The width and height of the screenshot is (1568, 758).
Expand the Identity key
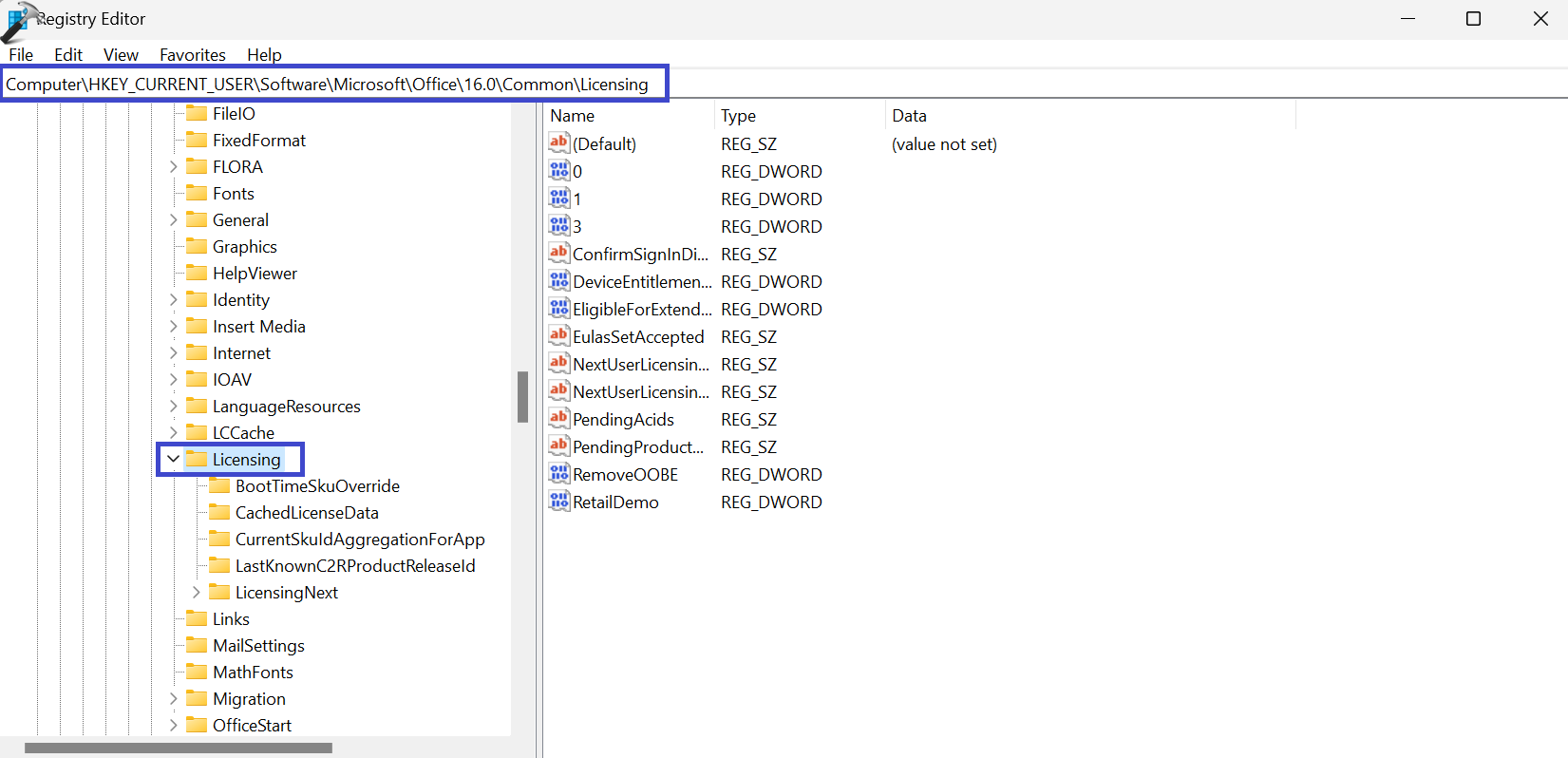[x=173, y=299]
